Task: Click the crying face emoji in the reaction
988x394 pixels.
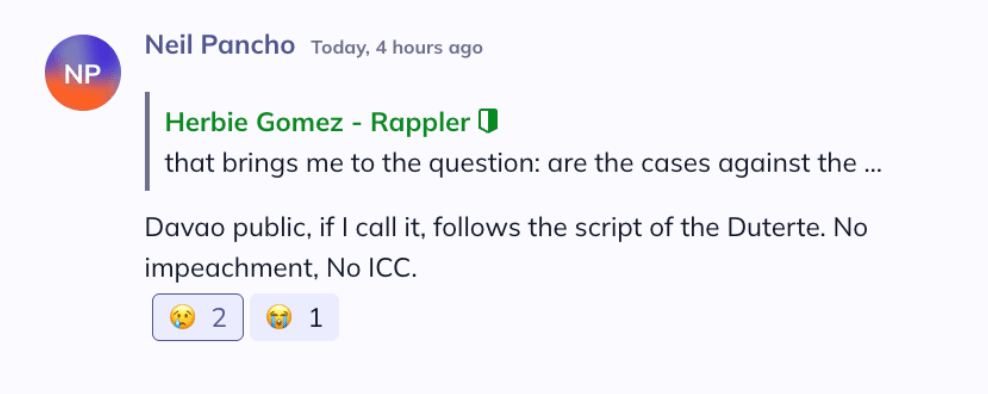Action: coord(183,318)
